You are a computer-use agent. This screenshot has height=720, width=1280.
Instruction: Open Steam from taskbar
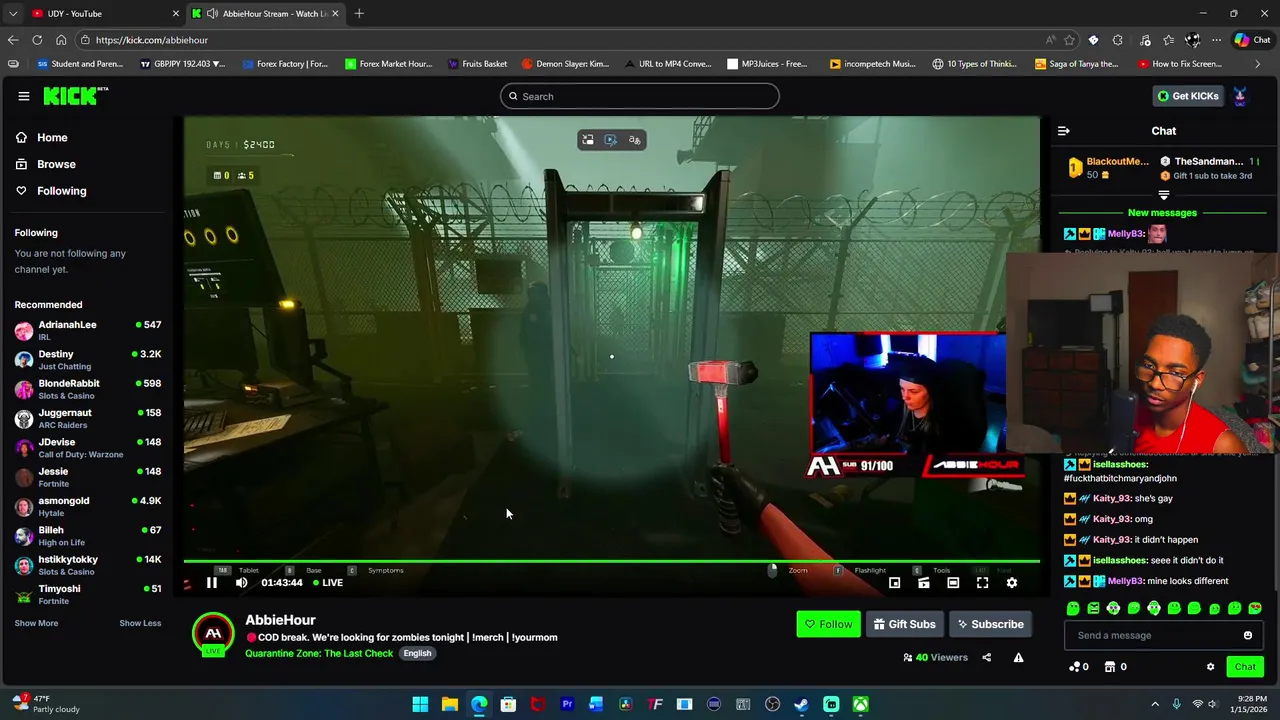(x=801, y=704)
